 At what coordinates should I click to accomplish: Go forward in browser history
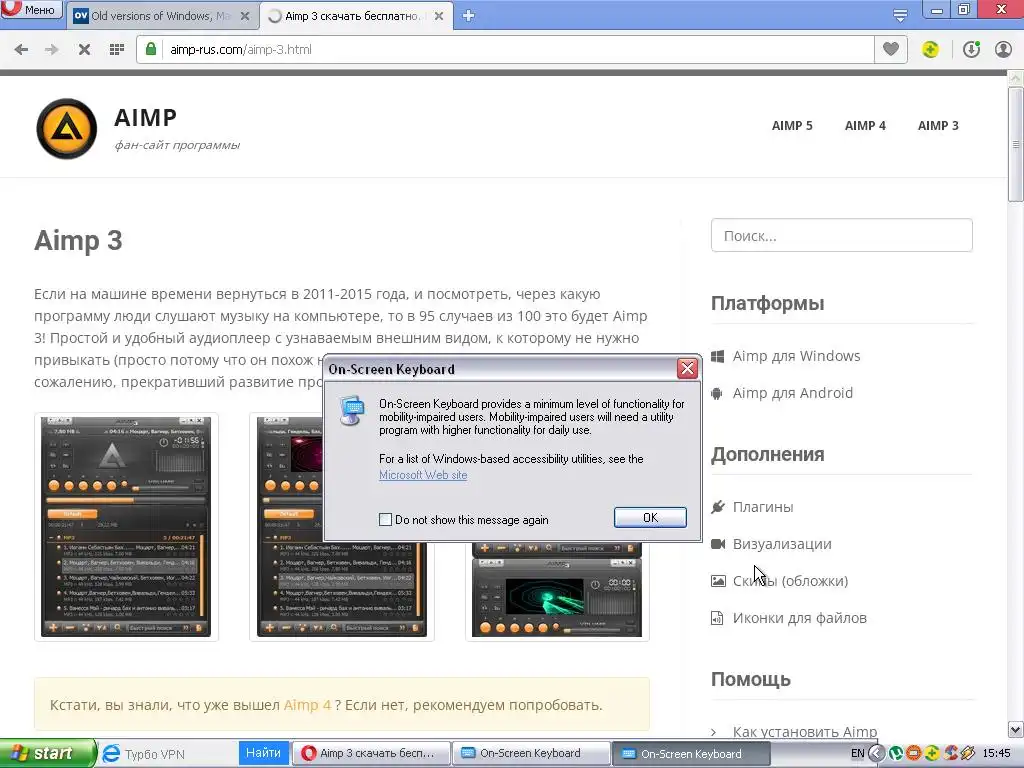point(52,50)
